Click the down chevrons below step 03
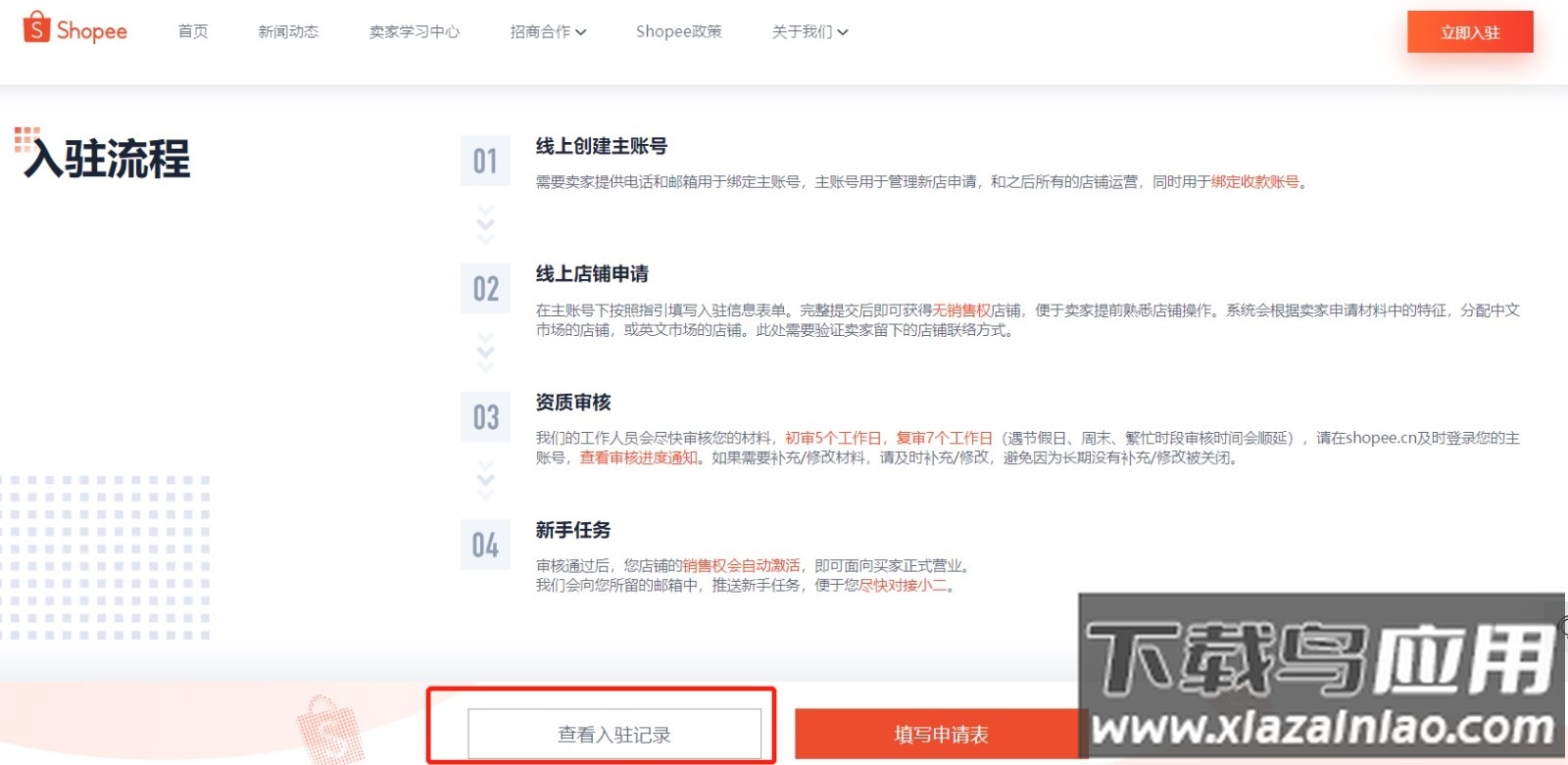 click(x=485, y=480)
